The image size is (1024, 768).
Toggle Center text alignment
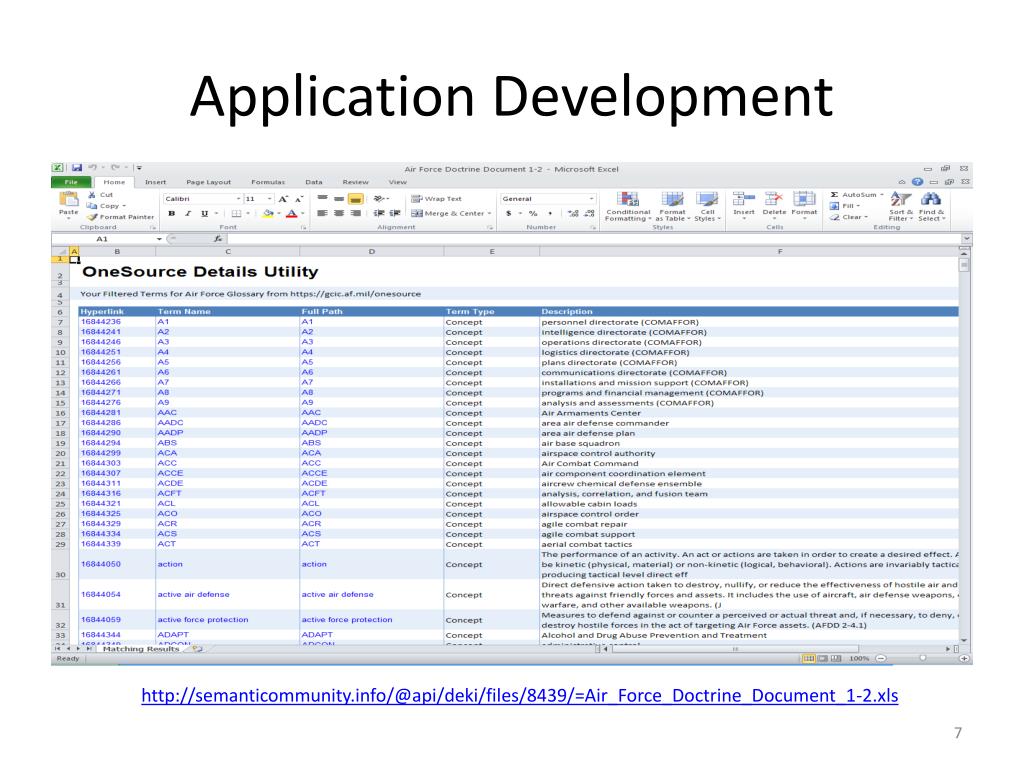[339, 214]
